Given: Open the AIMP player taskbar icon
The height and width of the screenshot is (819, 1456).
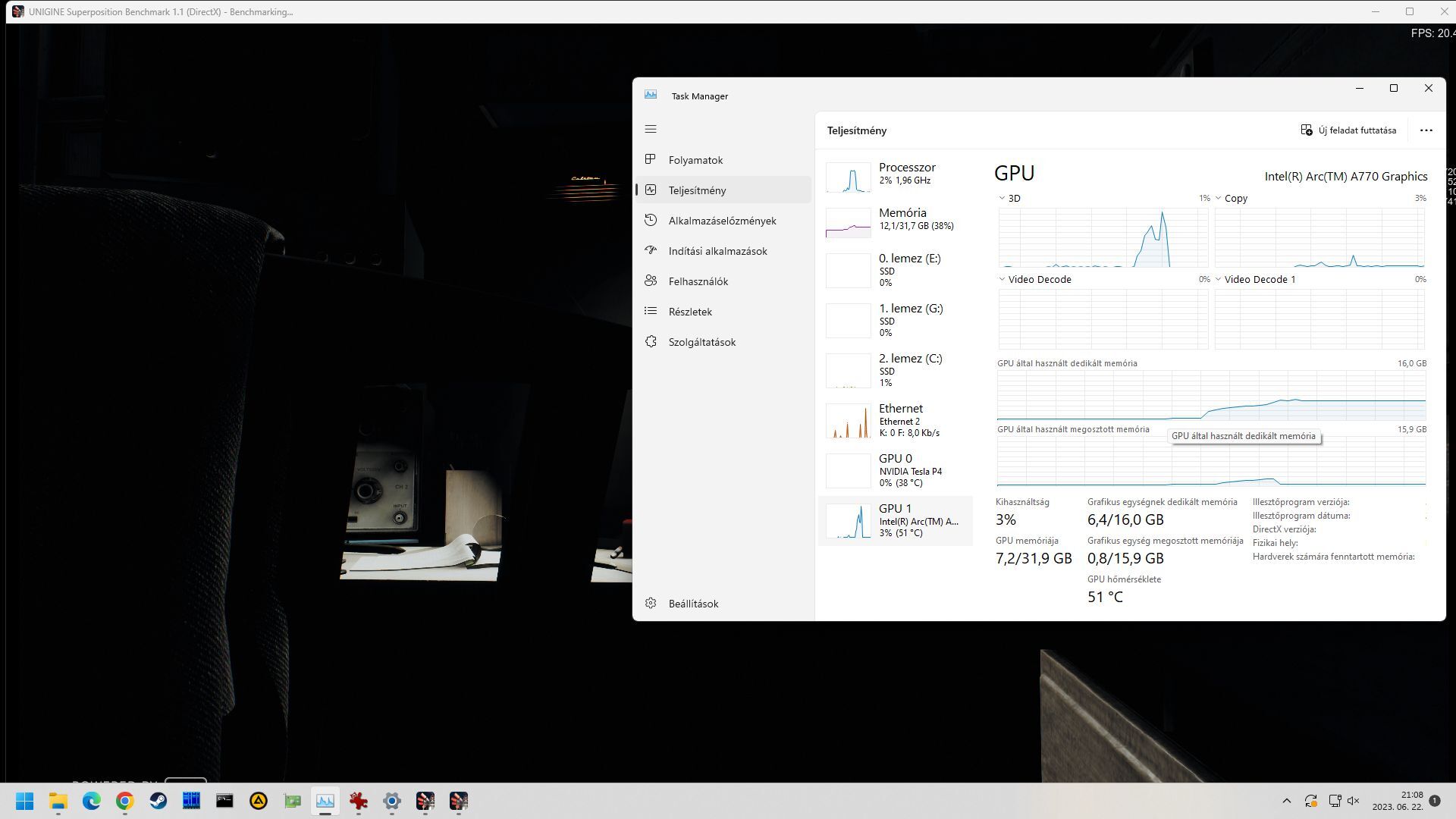Looking at the screenshot, I should [x=259, y=801].
